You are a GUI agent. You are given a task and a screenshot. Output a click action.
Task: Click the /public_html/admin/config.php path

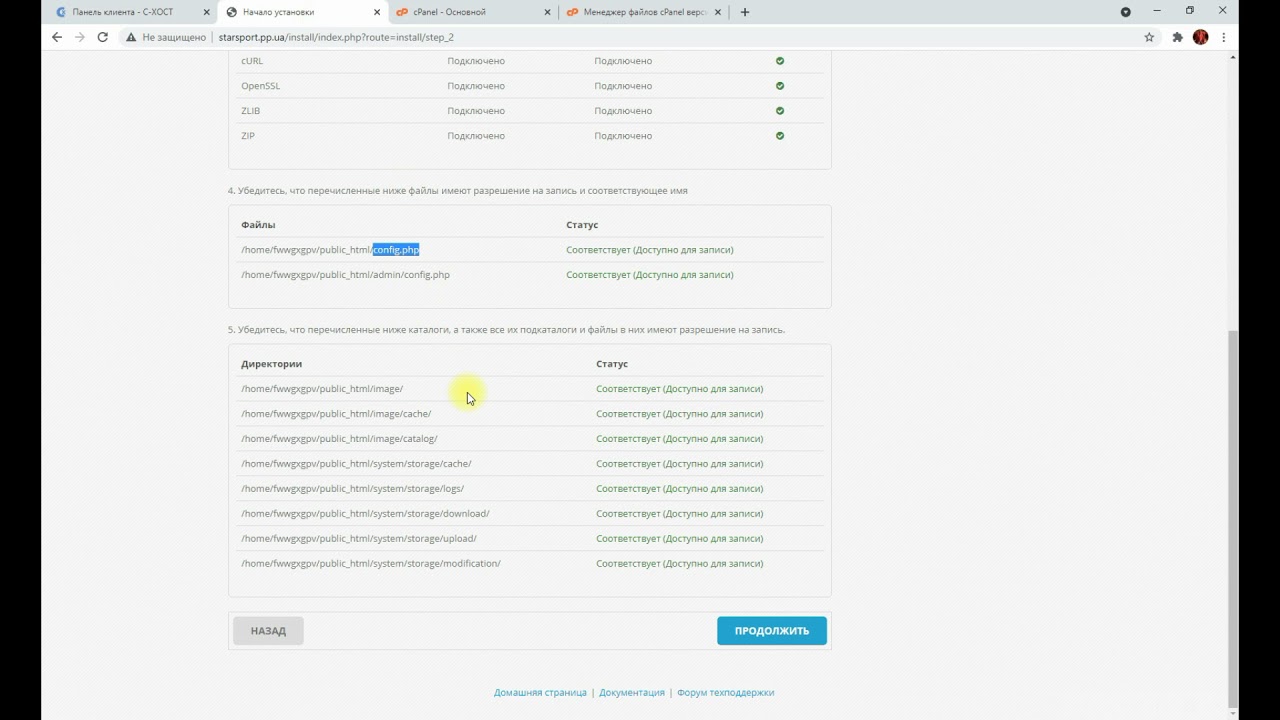345,275
